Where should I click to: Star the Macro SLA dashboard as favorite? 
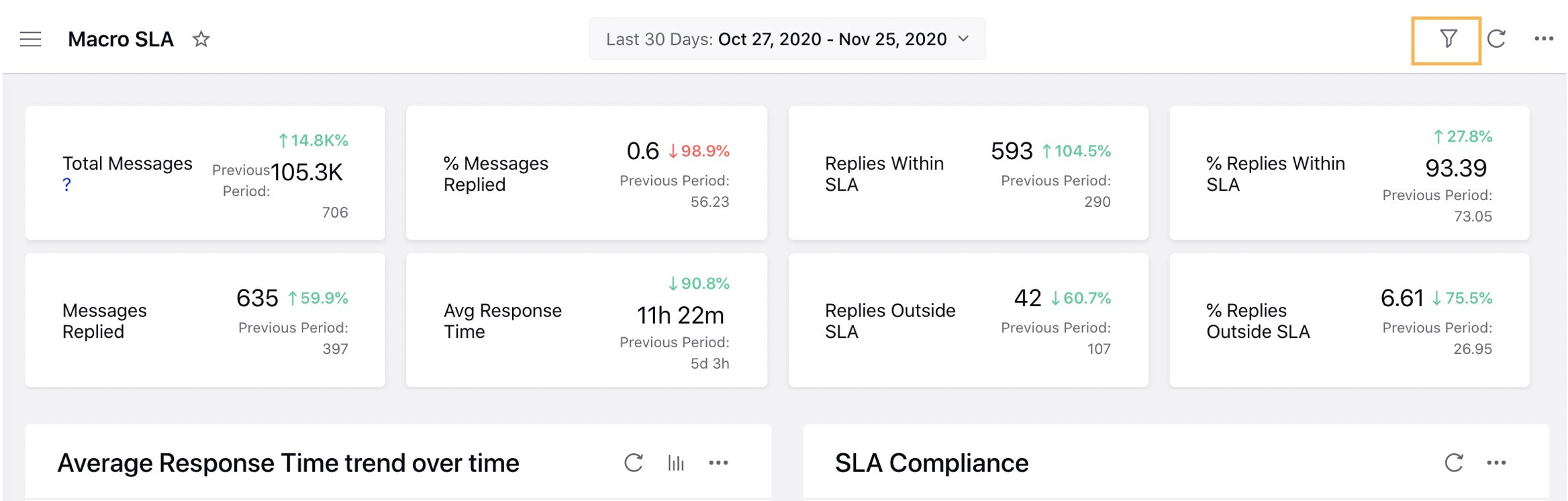pos(201,39)
